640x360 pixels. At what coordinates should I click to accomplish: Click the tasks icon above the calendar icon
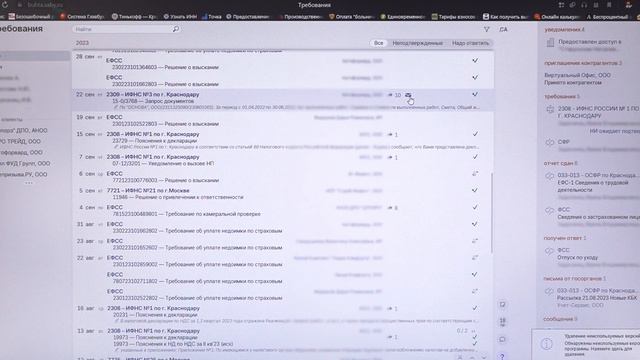pyautogui.click(x=502, y=304)
